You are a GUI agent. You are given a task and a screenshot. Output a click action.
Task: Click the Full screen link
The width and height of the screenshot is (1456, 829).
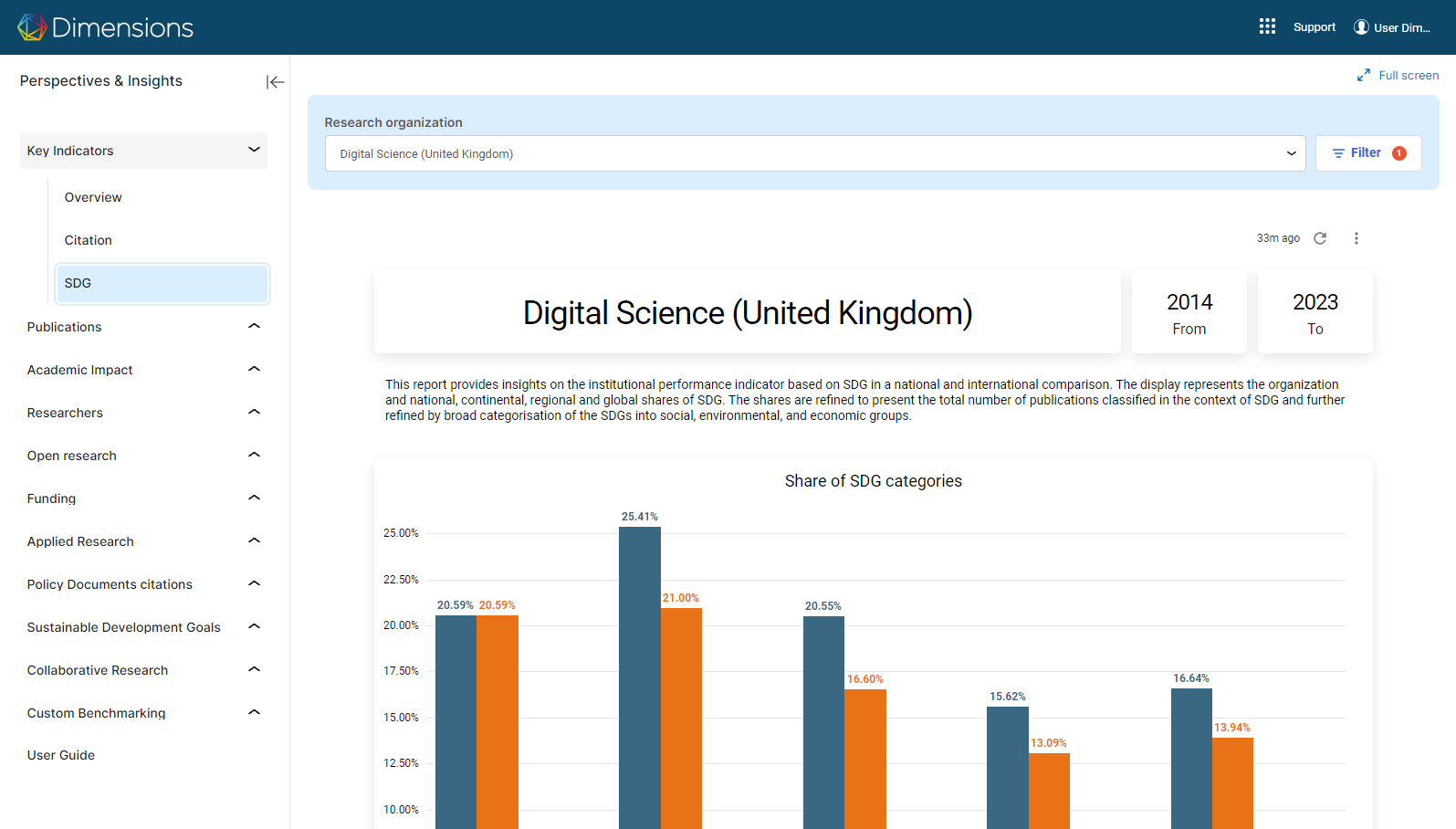(x=1409, y=75)
